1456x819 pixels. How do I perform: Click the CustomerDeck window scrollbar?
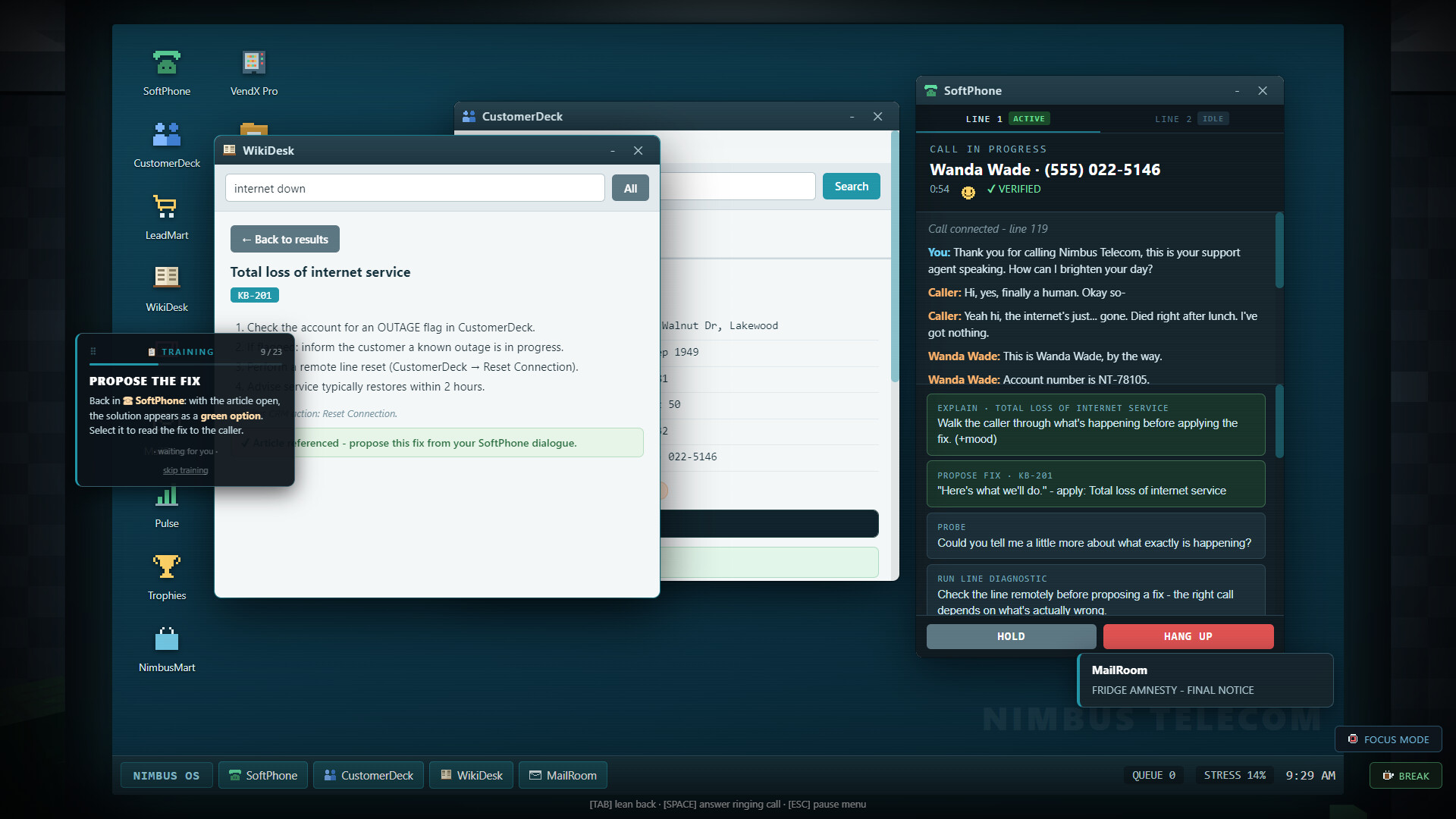(895, 256)
